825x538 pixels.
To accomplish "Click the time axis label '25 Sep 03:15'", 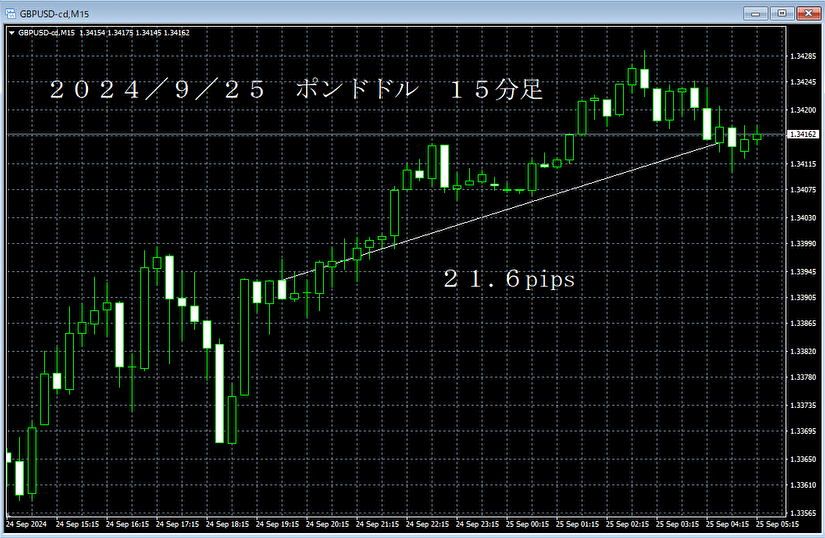I will click(677, 524).
